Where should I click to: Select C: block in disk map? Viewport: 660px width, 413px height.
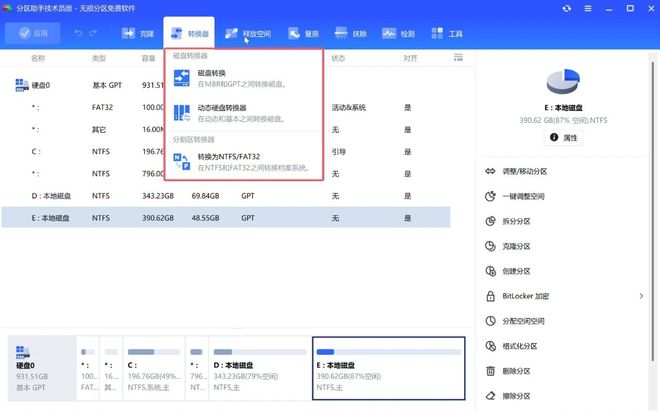[154, 368]
